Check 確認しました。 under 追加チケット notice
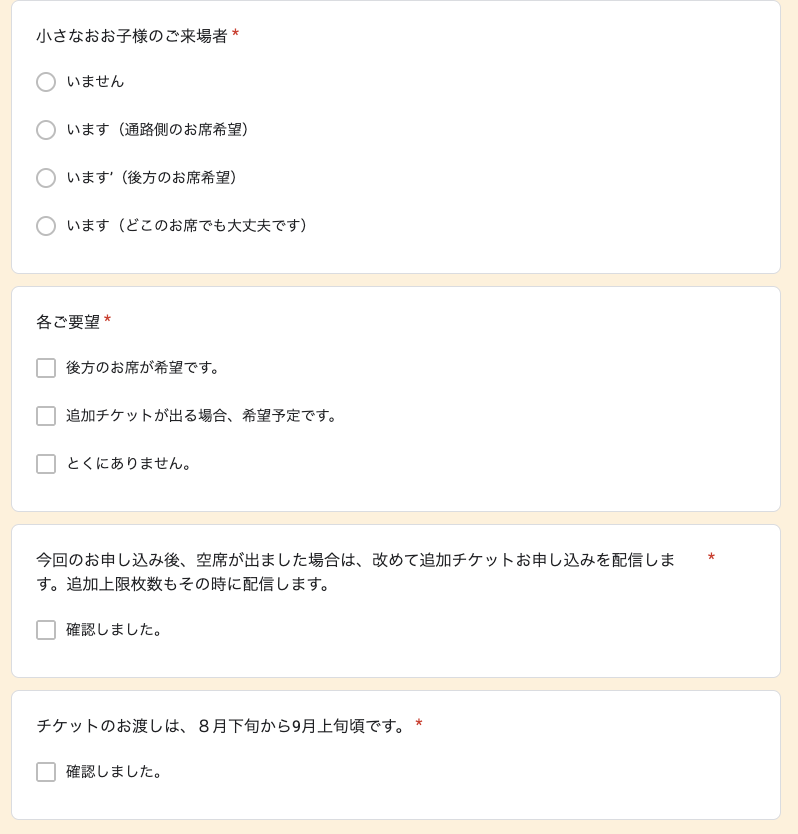 click(46, 630)
